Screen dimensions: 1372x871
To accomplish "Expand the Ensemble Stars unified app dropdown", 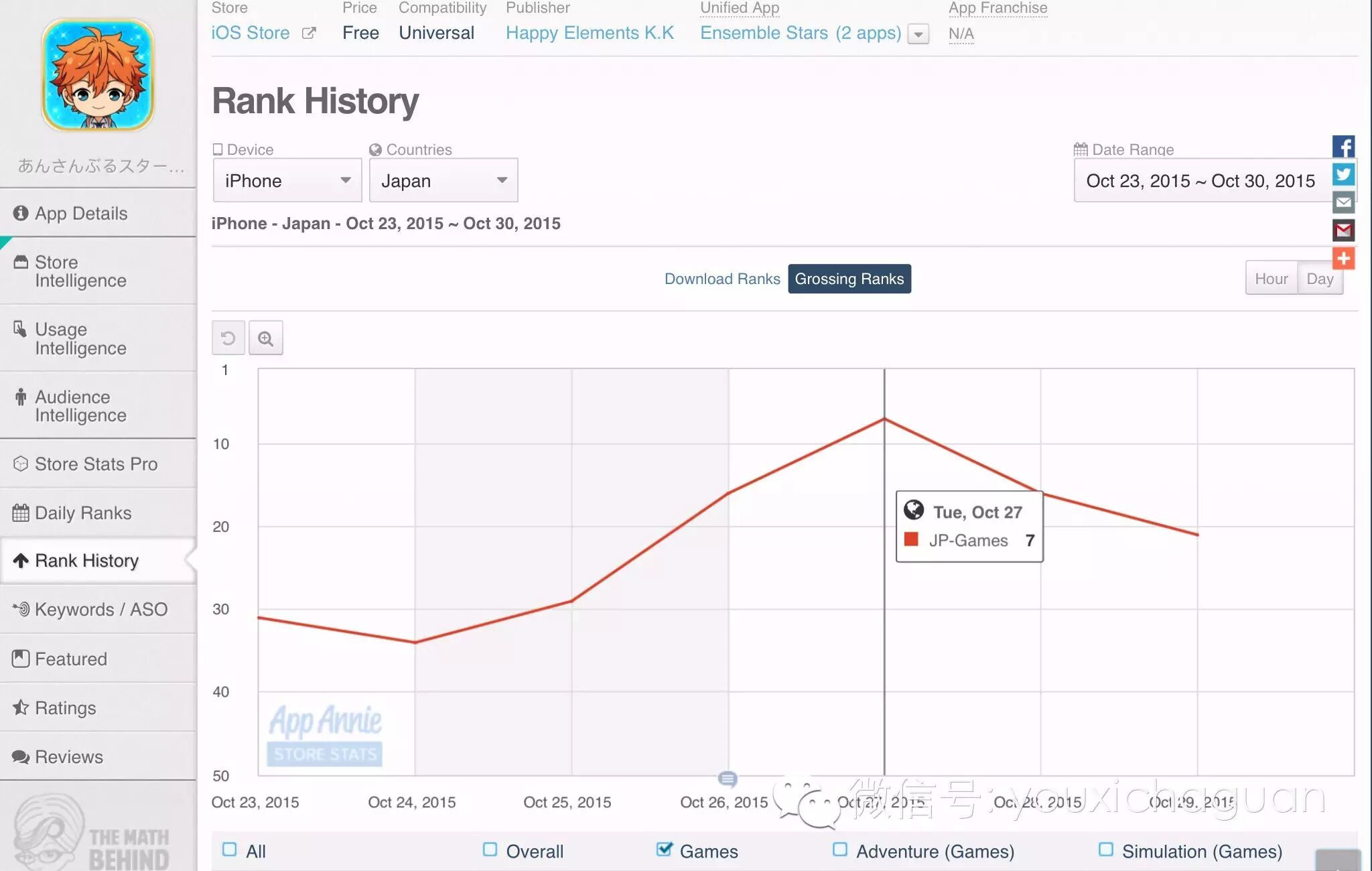I will 918,33.
